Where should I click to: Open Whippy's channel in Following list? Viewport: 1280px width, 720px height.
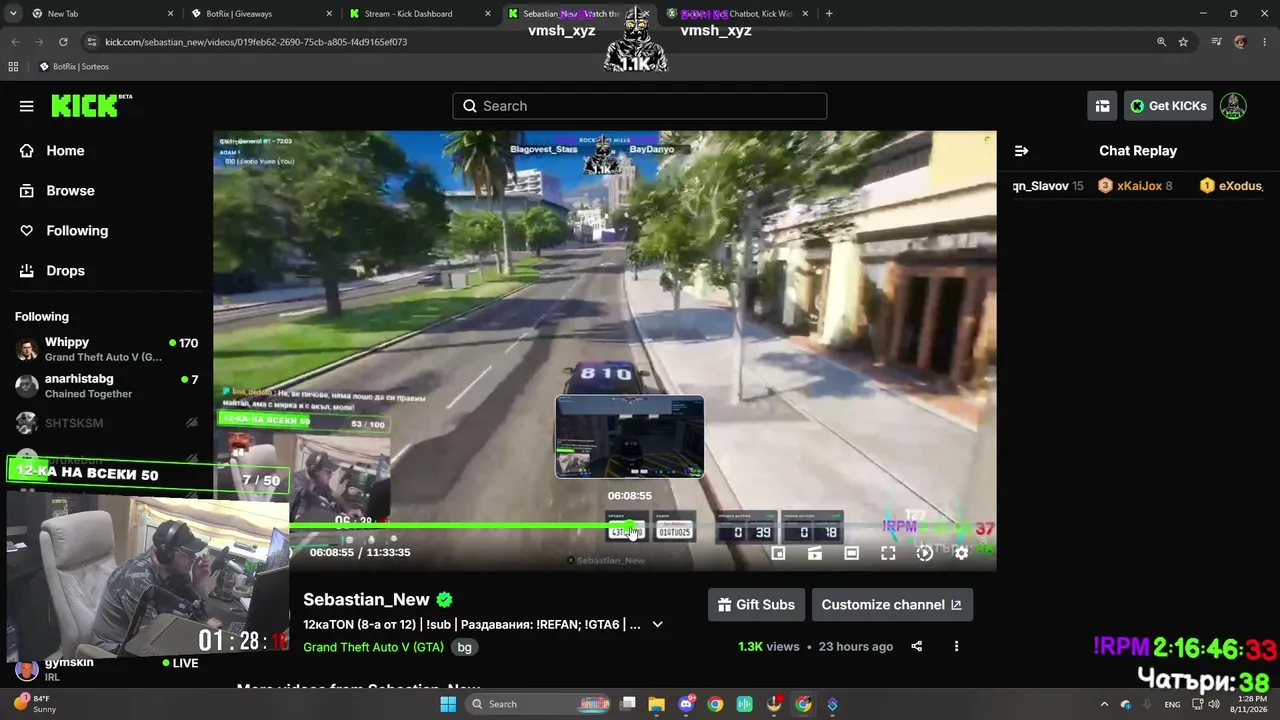[107, 349]
